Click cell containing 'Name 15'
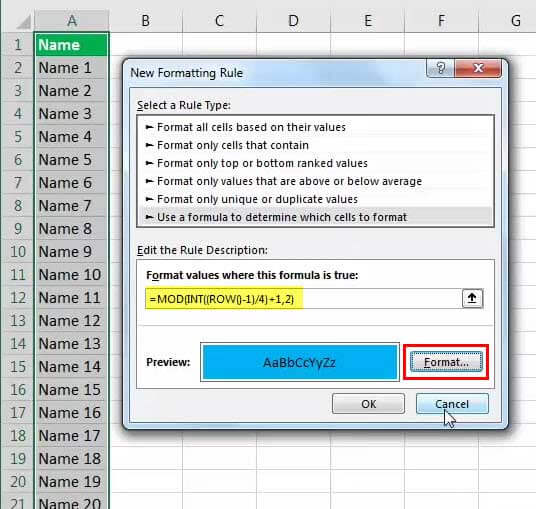 (x=72, y=389)
